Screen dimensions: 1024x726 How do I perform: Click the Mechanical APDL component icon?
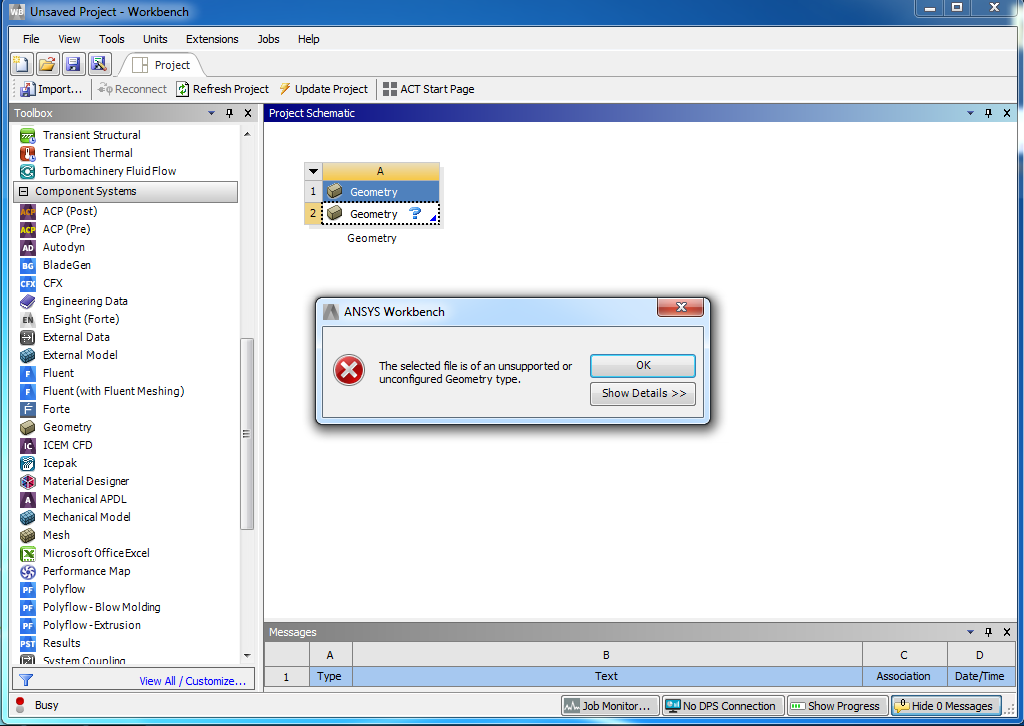pos(27,499)
